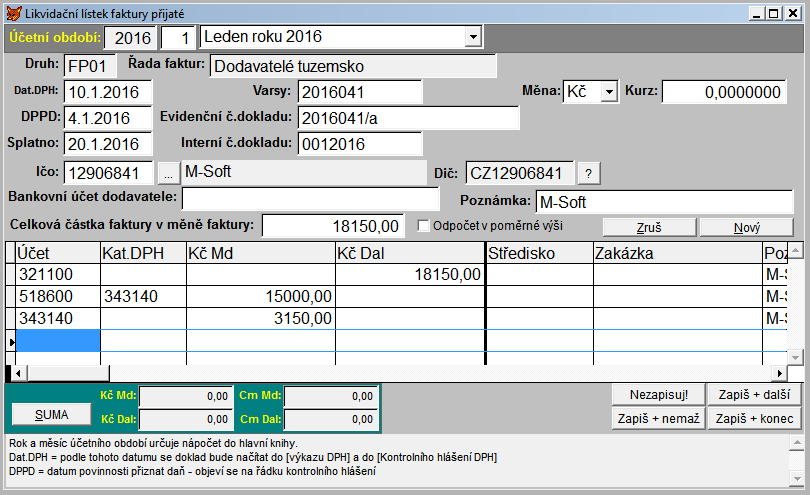Click the DPPD date field 4.1.2016
The width and height of the screenshot is (810, 495).
[x=108, y=118]
